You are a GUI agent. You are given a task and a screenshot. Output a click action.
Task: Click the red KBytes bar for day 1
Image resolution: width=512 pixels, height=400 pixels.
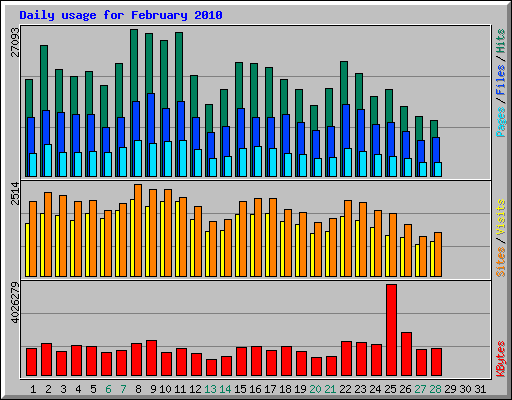[31, 362]
